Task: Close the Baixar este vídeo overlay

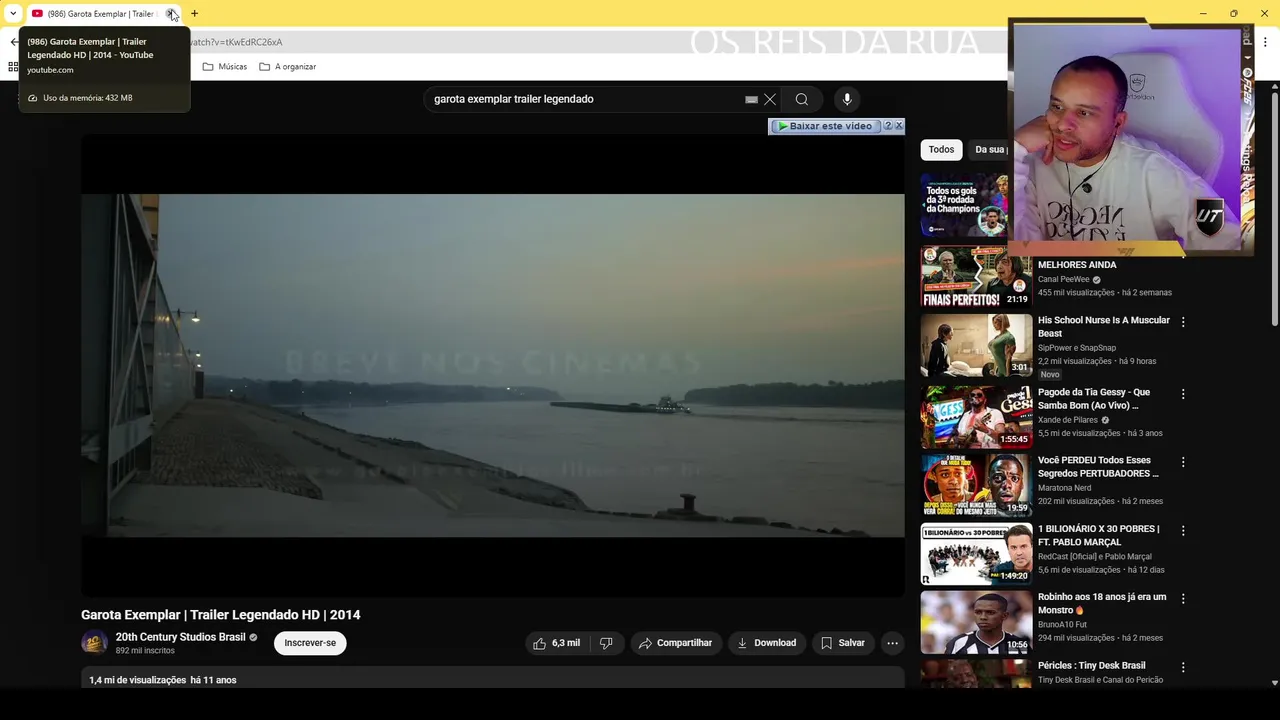Action: tap(899, 126)
